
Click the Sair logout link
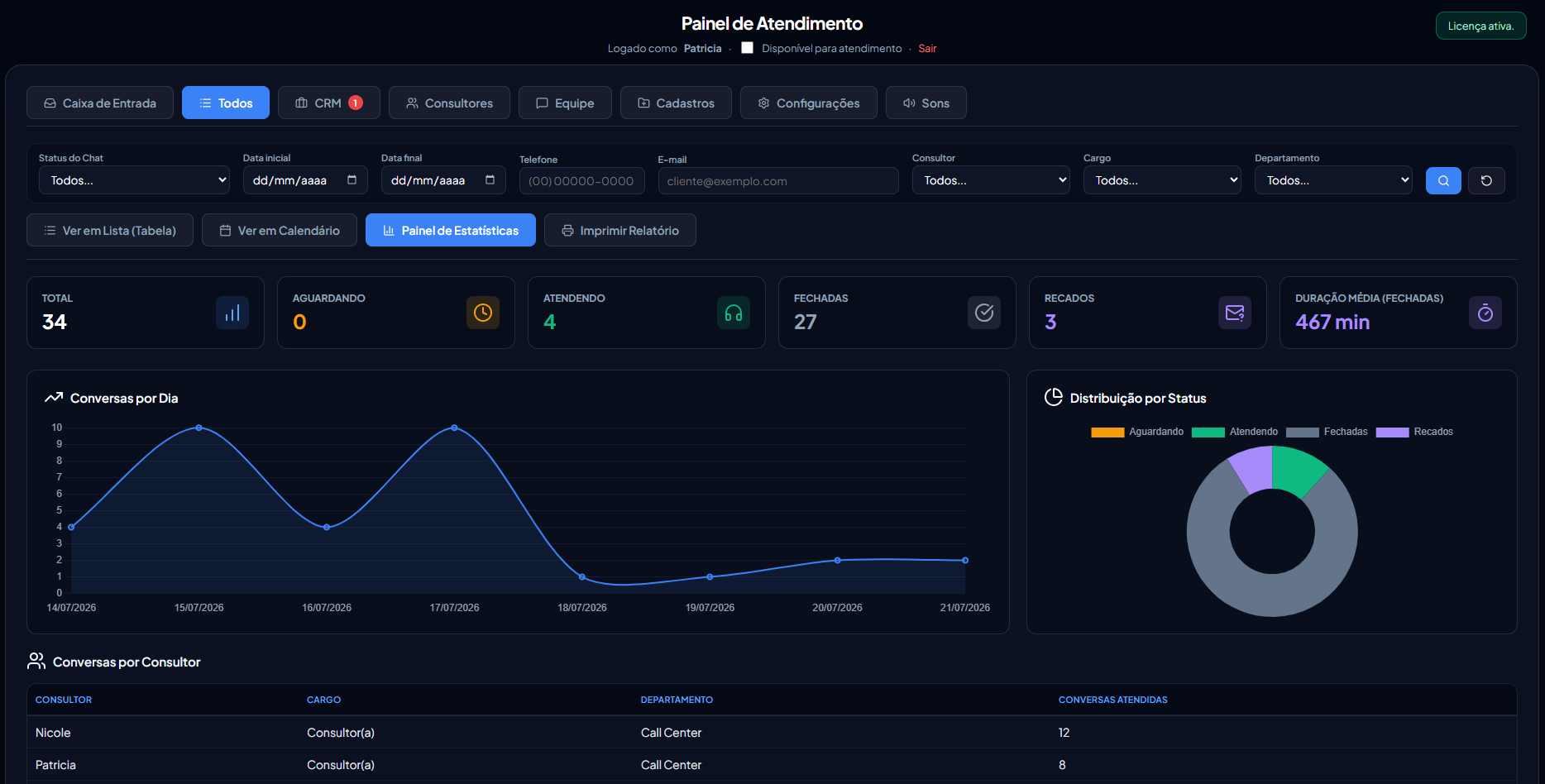pos(927,49)
